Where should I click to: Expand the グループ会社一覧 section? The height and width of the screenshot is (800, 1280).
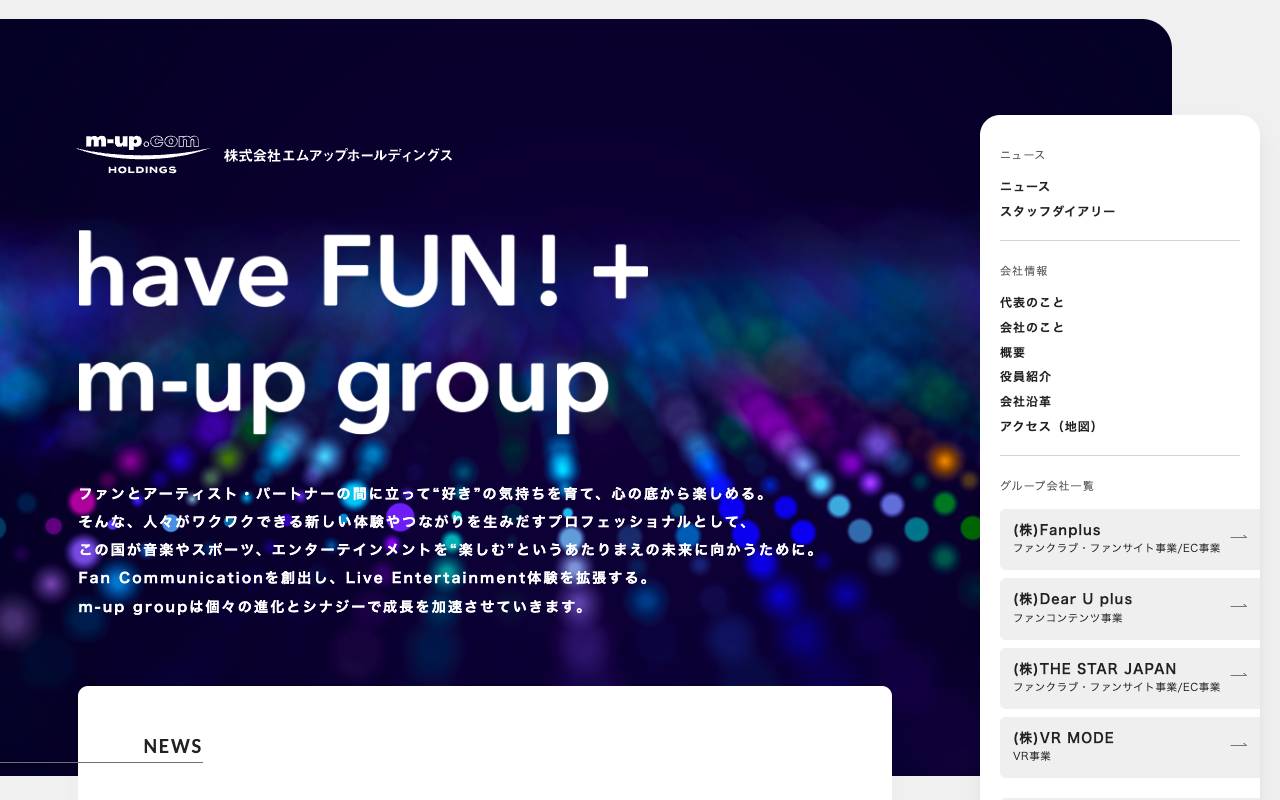tap(1047, 486)
